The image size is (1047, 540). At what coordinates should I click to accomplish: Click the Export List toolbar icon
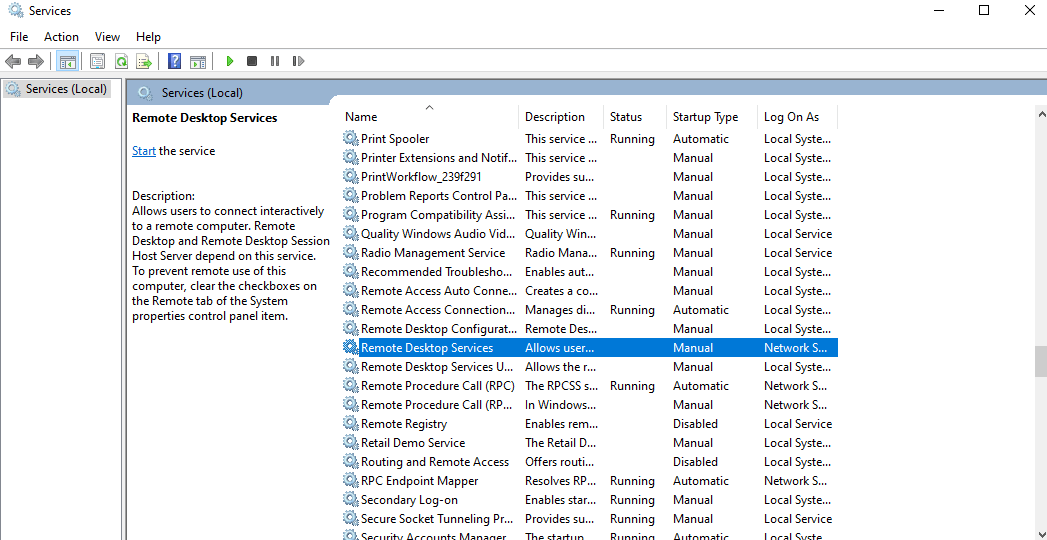tap(144, 62)
